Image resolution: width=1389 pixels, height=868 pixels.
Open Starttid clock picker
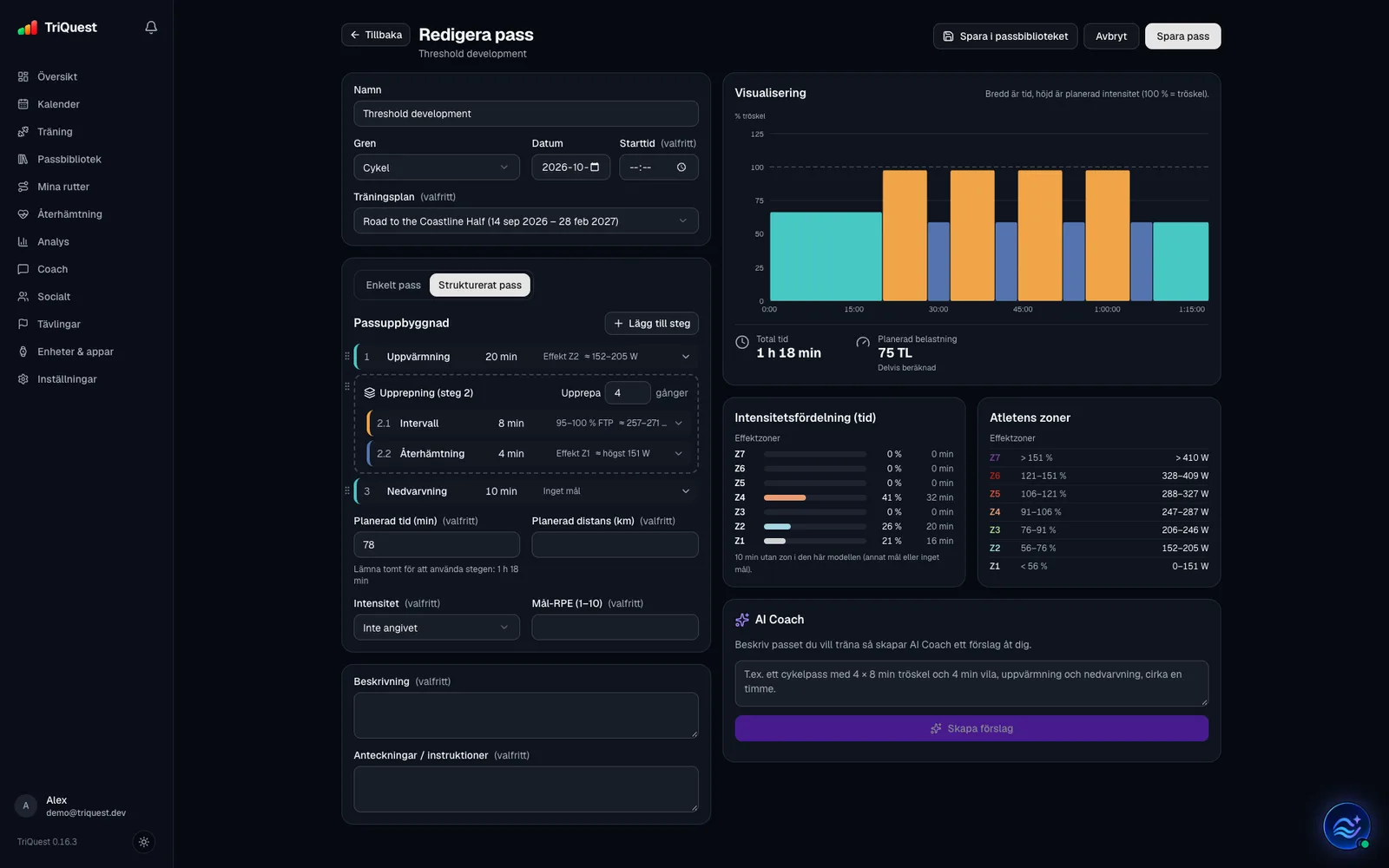pyautogui.click(x=681, y=168)
